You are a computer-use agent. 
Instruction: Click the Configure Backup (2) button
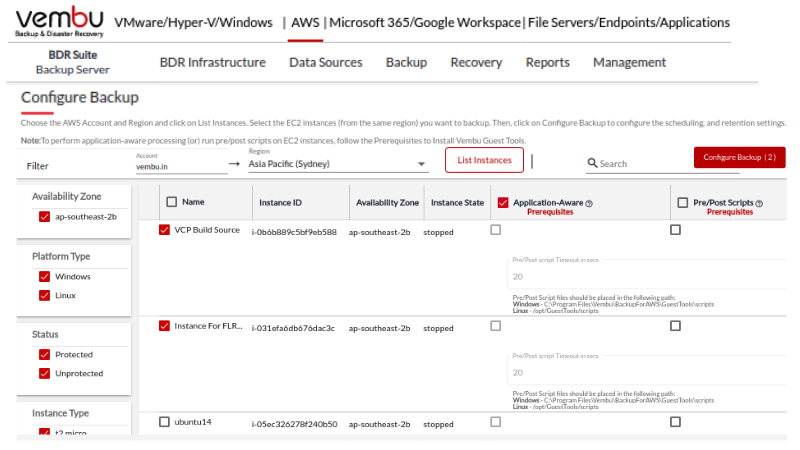739,158
